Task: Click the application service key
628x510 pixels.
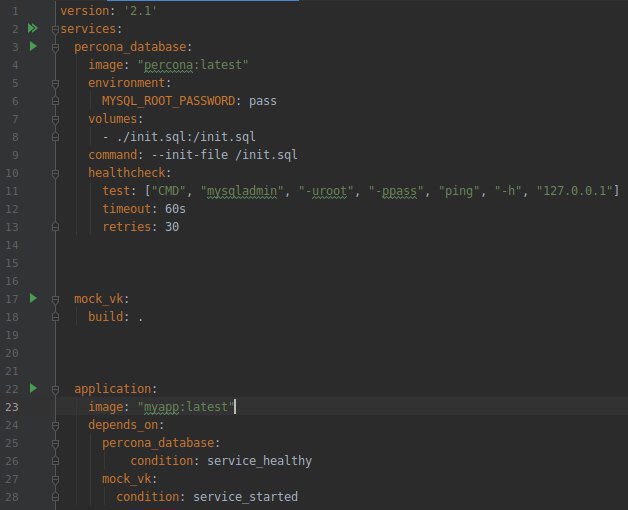Action: [113, 389]
